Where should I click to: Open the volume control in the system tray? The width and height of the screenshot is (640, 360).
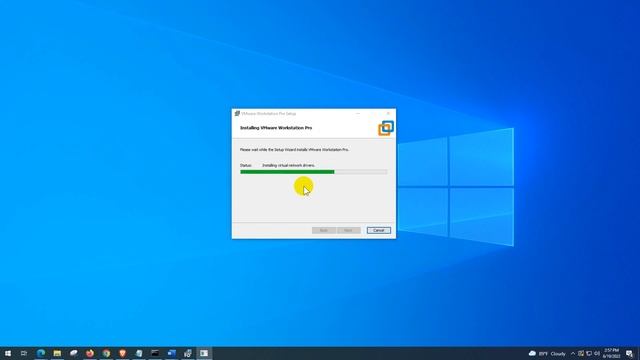[597, 353]
